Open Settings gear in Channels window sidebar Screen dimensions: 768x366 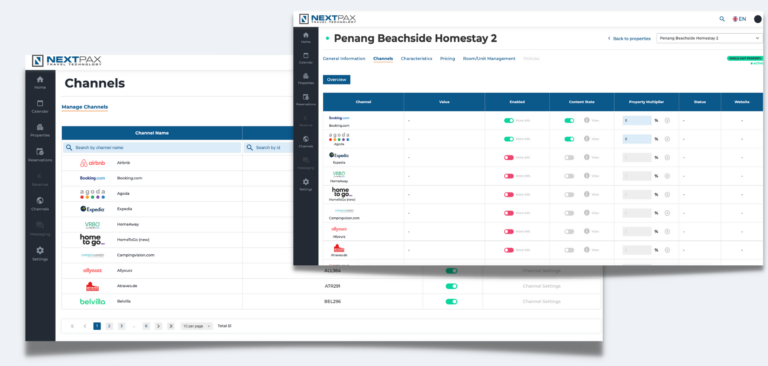[40, 254]
